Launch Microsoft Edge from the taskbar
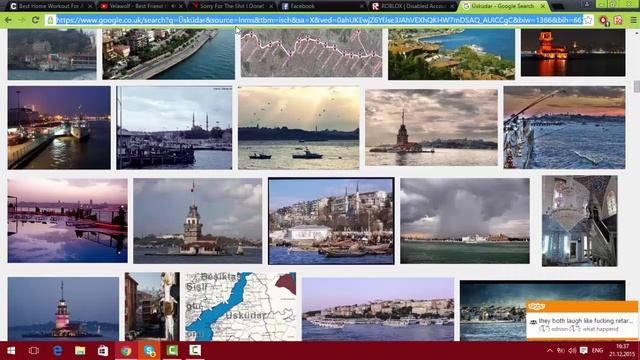 (x=57, y=351)
